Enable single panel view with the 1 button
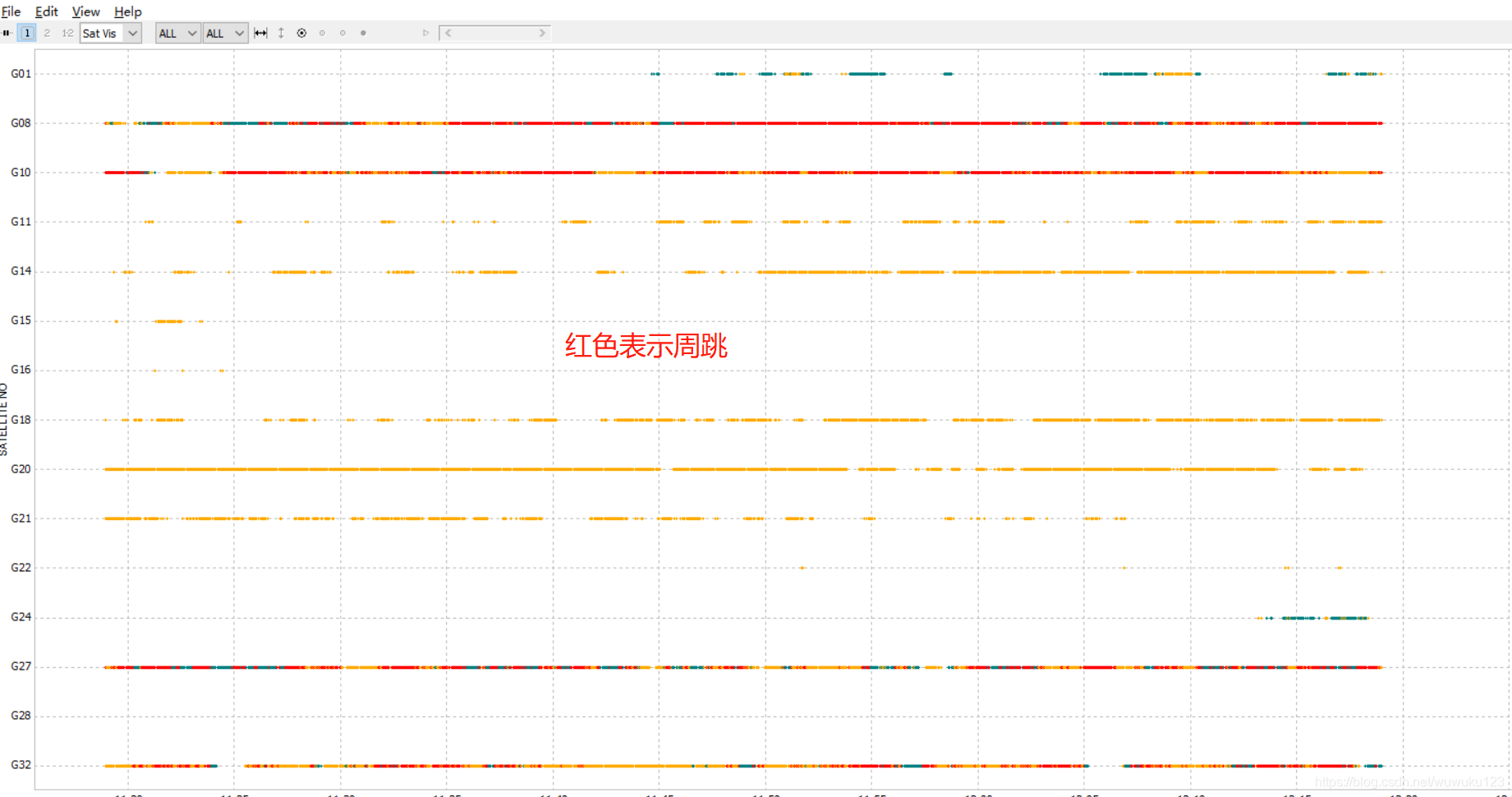 [x=27, y=33]
